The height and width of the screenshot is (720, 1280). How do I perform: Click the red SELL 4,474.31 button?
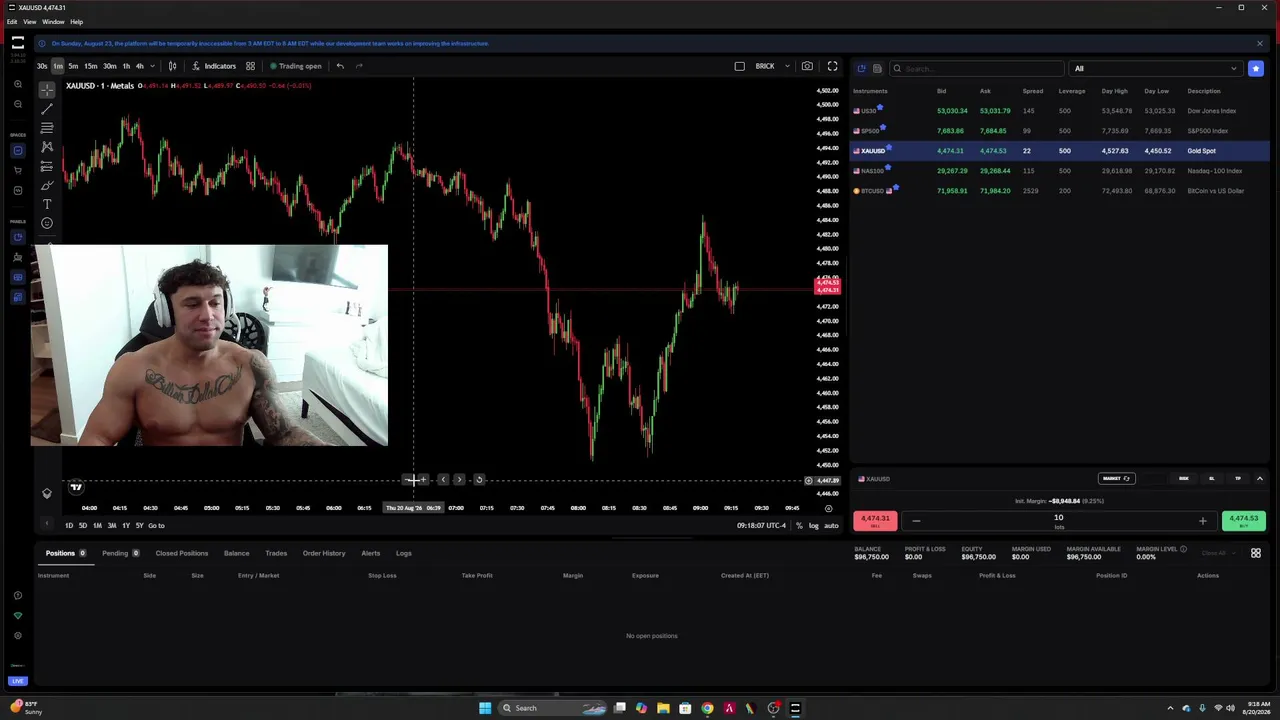click(x=875, y=520)
